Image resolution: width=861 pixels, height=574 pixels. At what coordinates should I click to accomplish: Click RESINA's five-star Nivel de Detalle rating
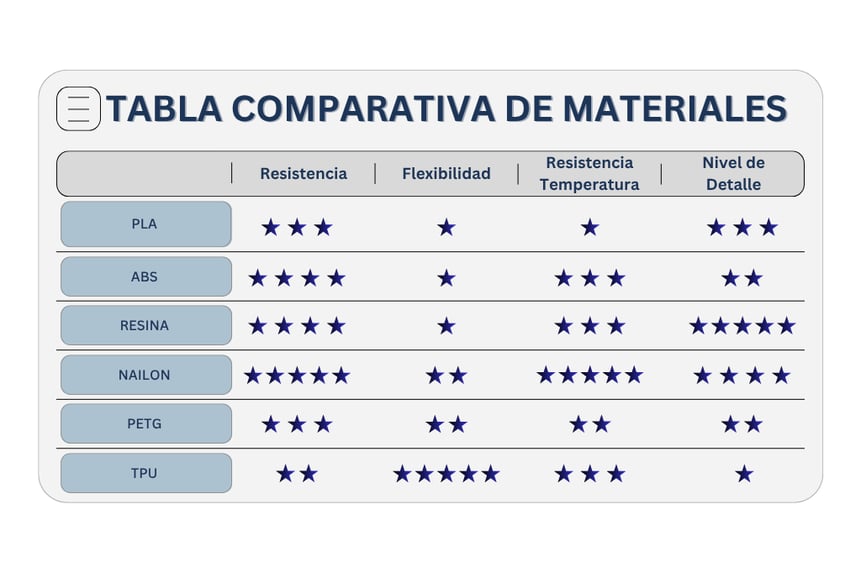point(742,326)
